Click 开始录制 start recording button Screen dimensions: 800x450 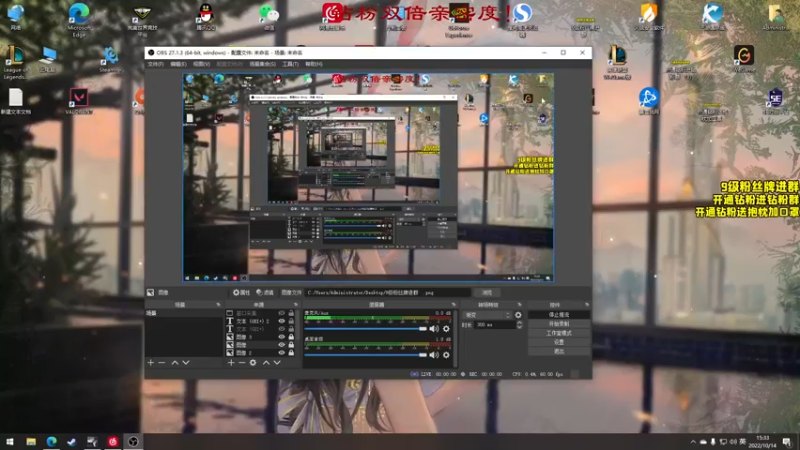tap(559, 324)
